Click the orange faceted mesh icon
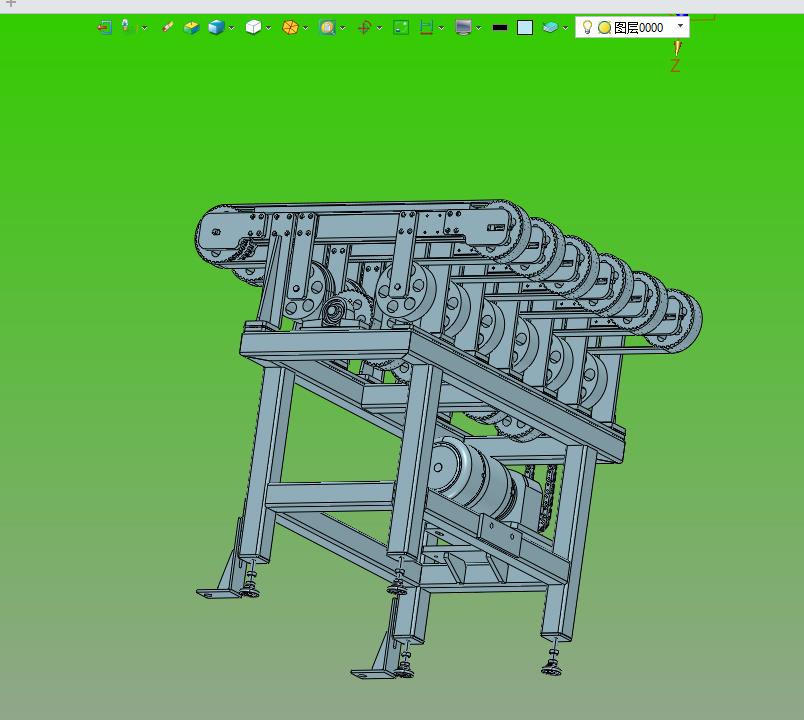The image size is (804, 720). [x=290, y=27]
